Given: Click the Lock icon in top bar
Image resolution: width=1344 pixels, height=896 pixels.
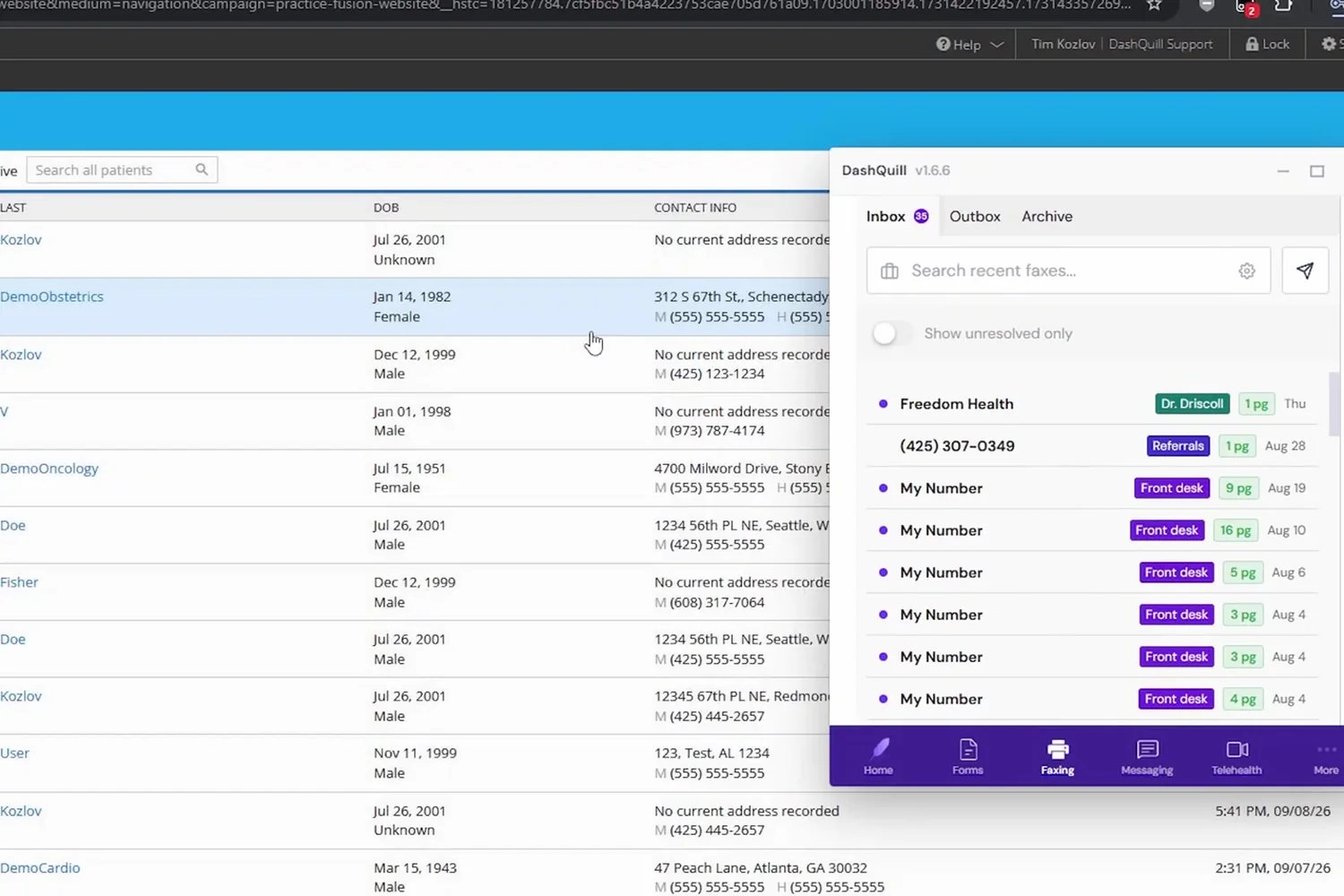Looking at the screenshot, I should click(1252, 44).
